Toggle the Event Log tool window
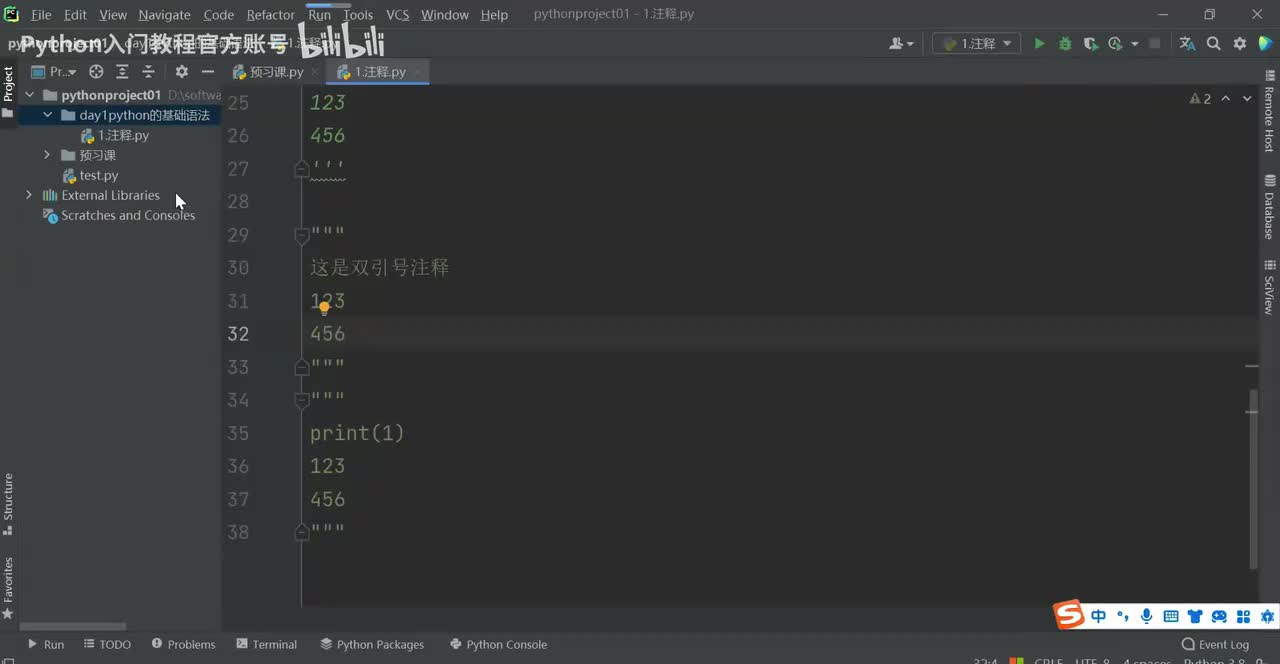 pyautogui.click(x=1215, y=645)
